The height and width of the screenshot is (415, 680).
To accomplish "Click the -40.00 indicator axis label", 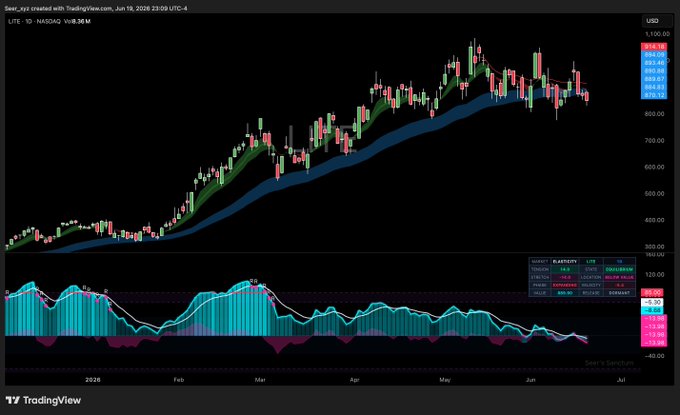I will click(654, 356).
